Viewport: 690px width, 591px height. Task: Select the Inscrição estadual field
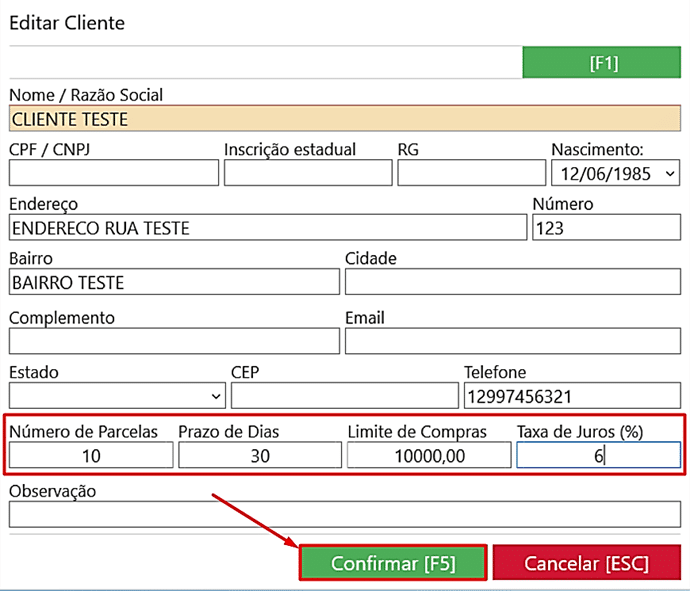point(307,173)
